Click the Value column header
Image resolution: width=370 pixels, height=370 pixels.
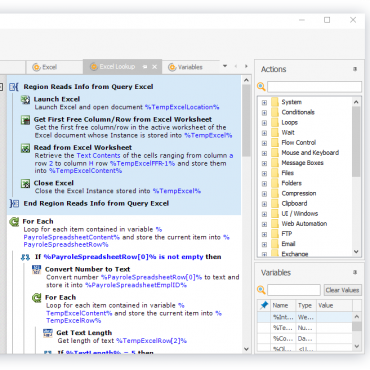(x=334, y=305)
